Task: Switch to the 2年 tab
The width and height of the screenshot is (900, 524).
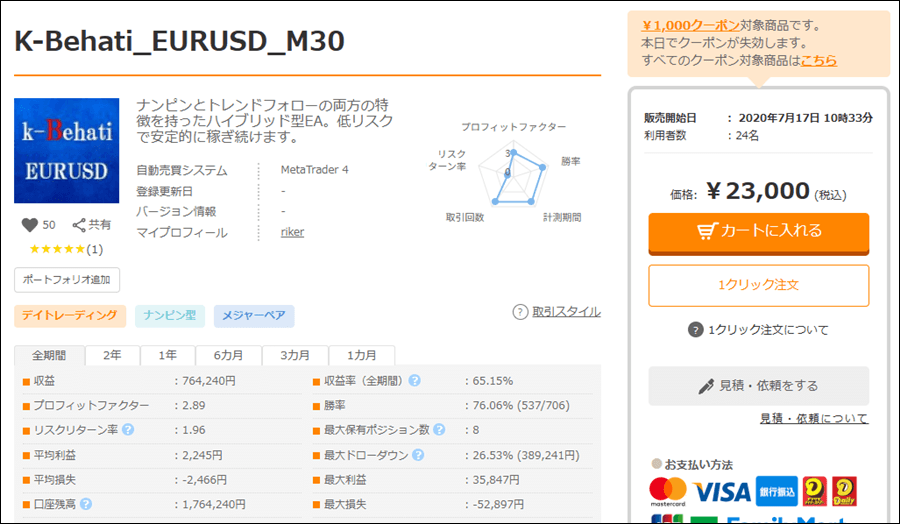Action: (112, 356)
